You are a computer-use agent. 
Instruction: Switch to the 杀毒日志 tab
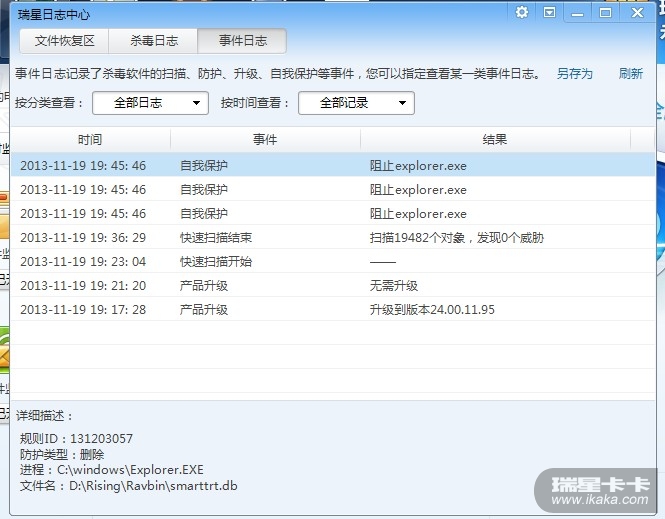(x=154, y=41)
